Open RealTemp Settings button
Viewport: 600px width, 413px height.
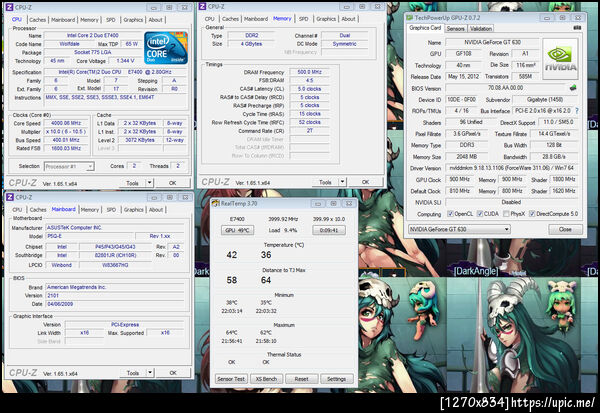[336, 379]
